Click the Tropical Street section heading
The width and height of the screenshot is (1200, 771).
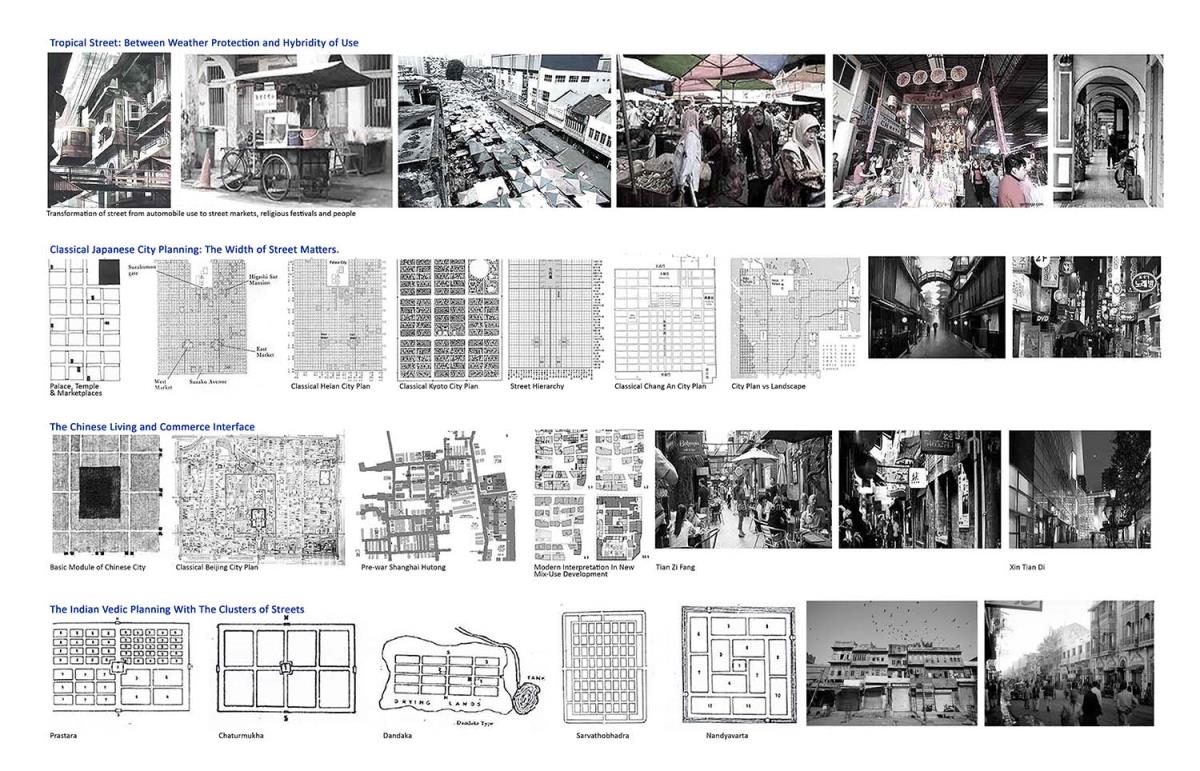[204, 43]
